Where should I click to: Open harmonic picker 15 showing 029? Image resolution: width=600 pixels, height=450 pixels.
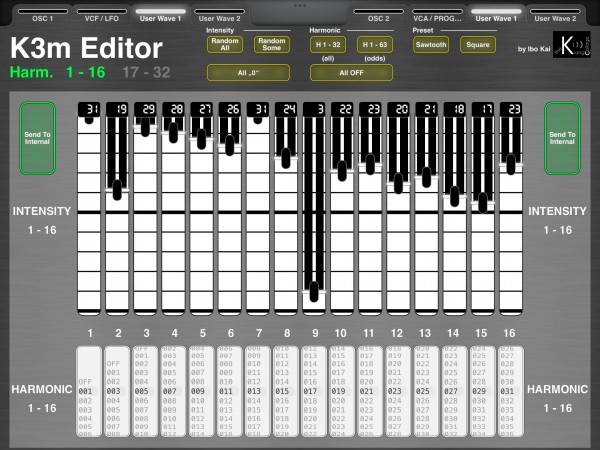[x=483, y=391]
